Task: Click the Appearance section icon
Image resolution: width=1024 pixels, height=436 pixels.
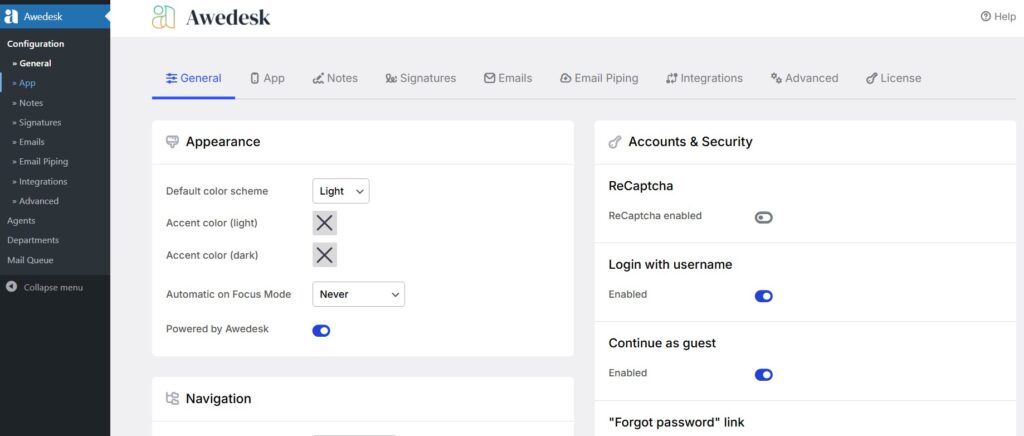Action: pos(172,142)
